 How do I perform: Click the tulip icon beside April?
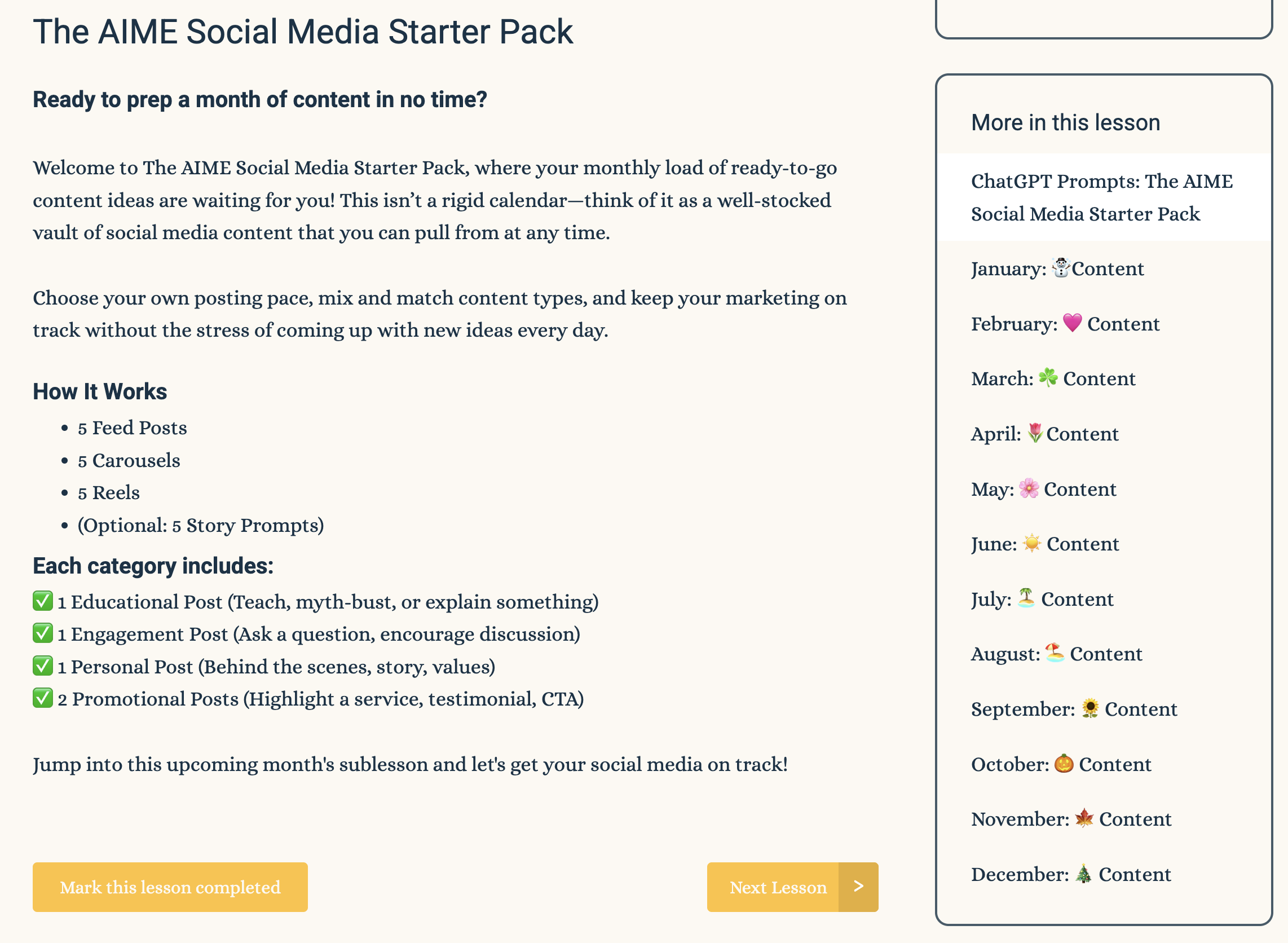click(1034, 433)
